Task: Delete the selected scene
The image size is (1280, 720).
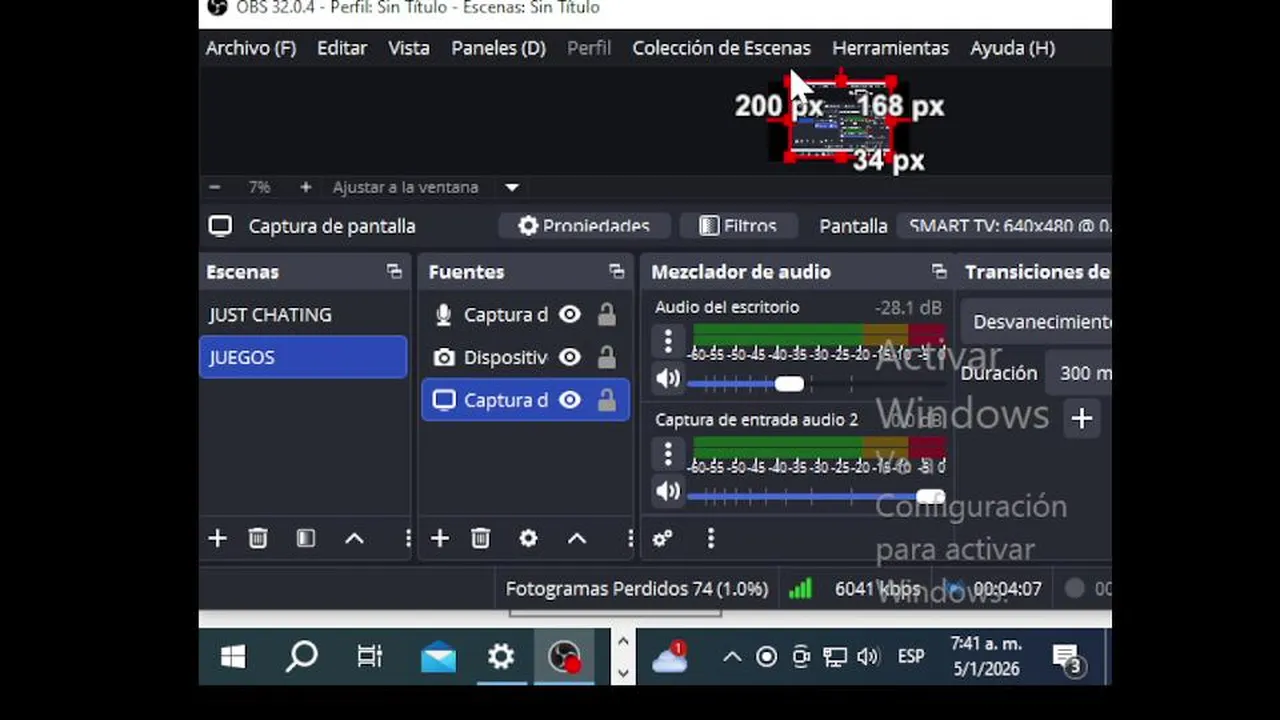Action: coord(258,538)
